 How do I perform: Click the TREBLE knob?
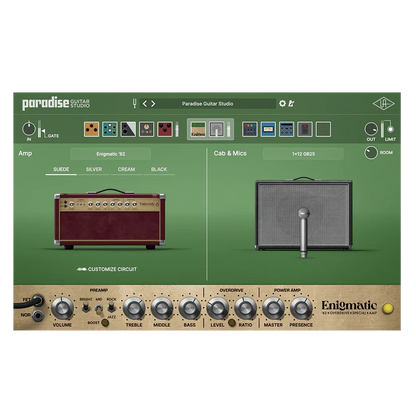[x=134, y=308]
